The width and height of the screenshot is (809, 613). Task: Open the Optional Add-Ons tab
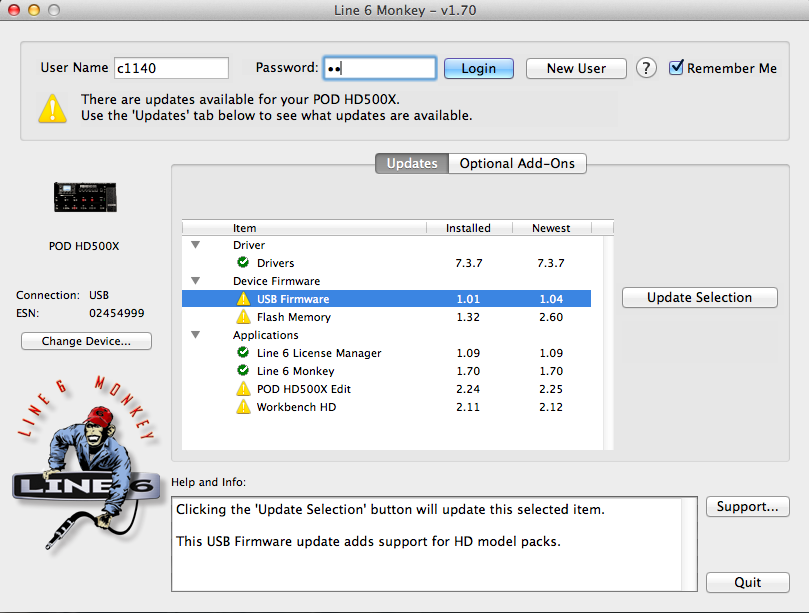click(x=517, y=164)
